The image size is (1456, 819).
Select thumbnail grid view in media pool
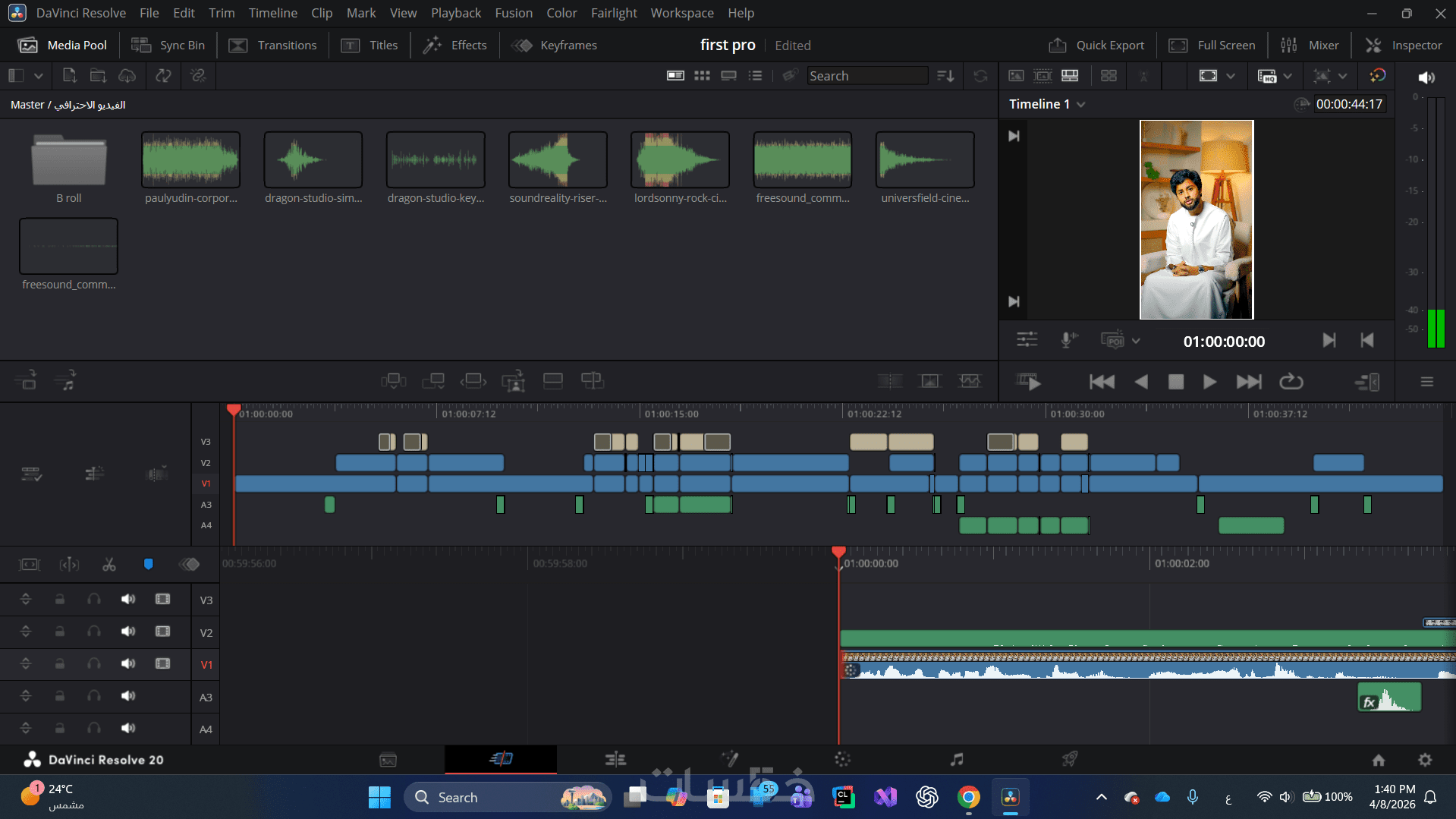coord(702,76)
